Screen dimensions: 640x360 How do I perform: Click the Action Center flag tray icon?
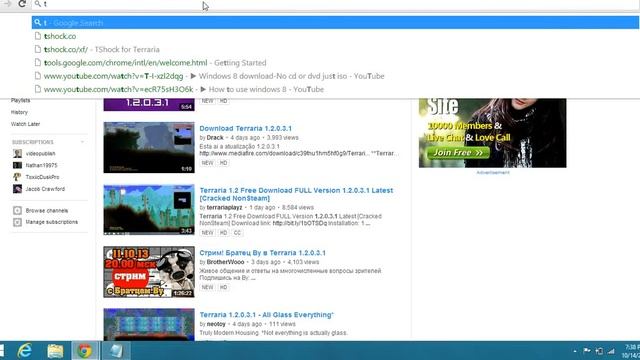pyautogui.click(x=587, y=351)
